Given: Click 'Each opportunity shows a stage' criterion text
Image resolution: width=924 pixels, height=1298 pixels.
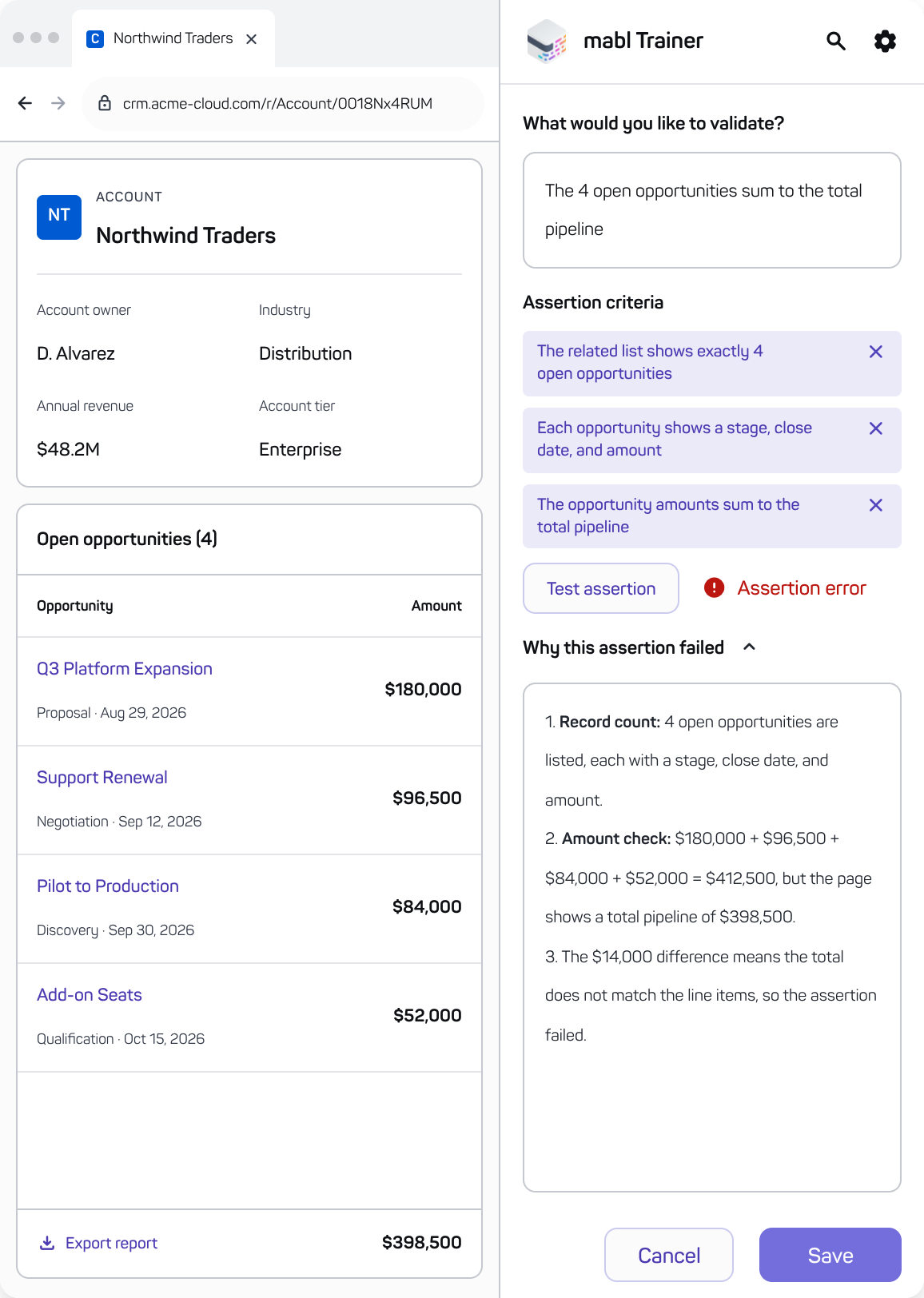Looking at the screenshot, I should tap(675, 439).
